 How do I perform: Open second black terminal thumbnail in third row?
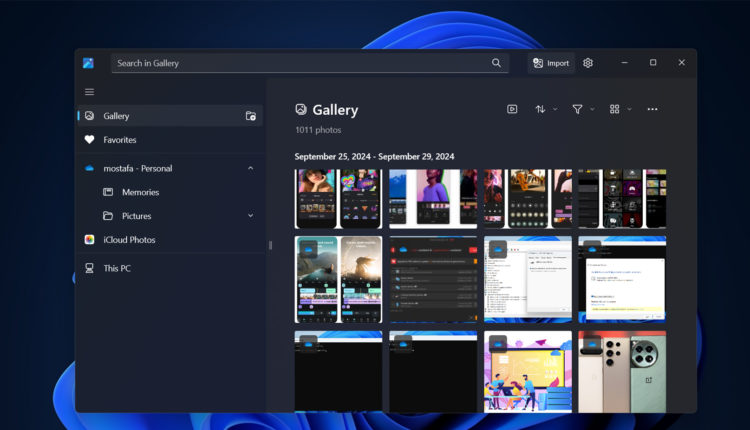click(433, 371)
